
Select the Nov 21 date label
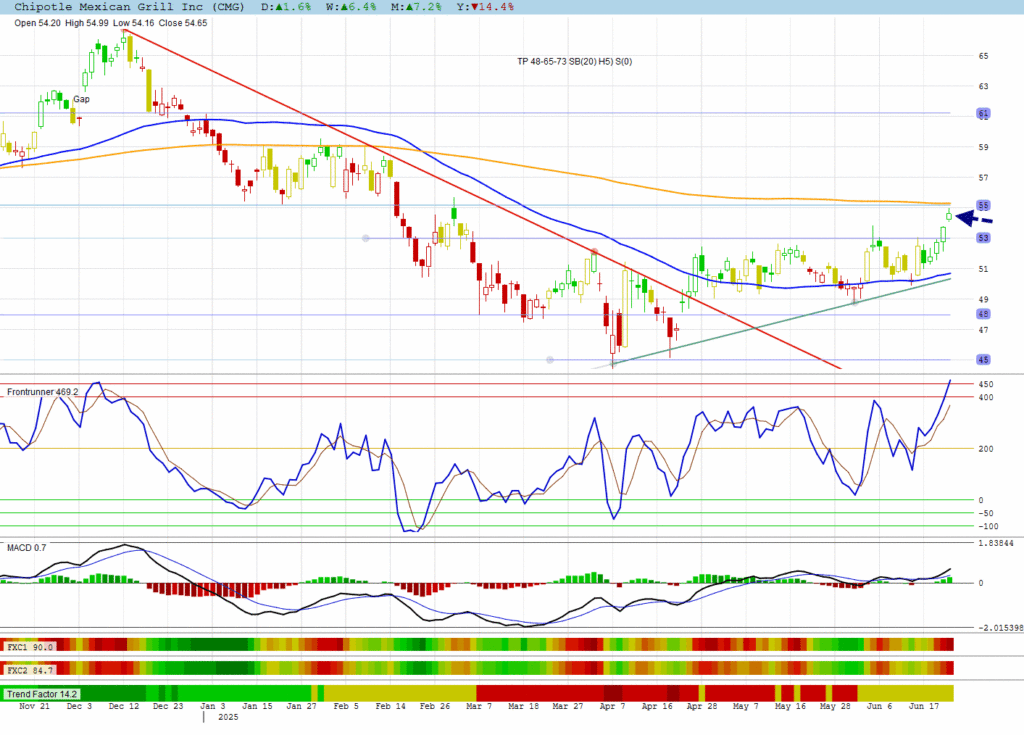35,706
